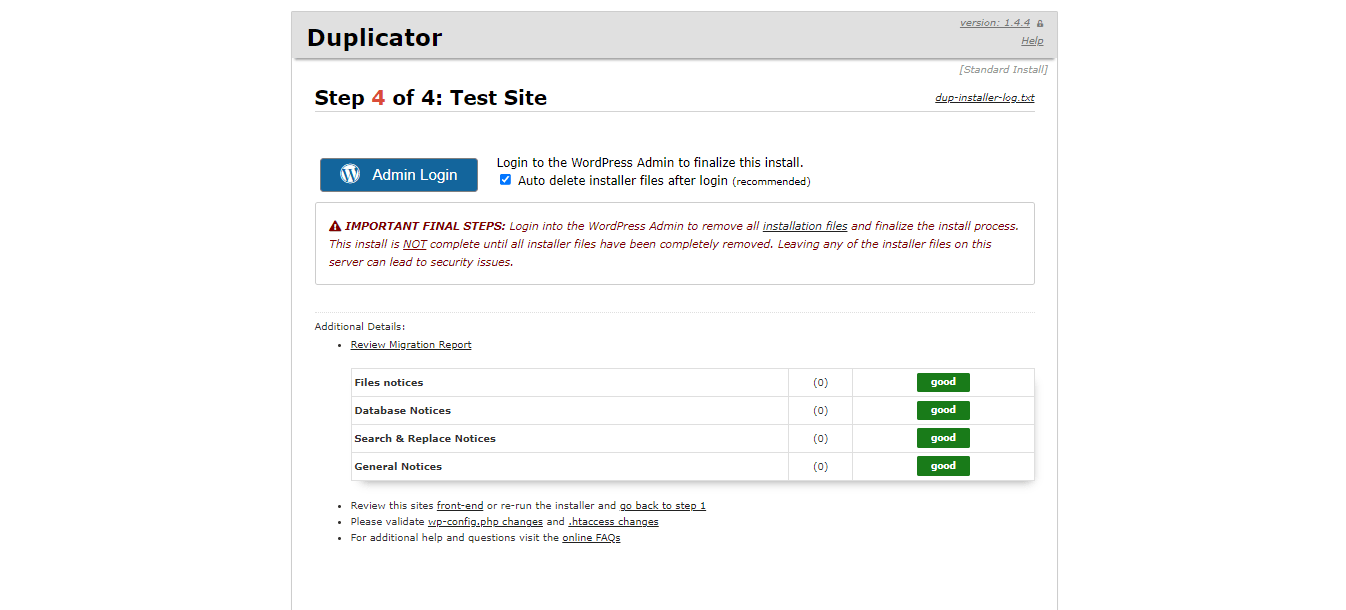
Task: Click (0) count for Search & Replace Notices
Action: click(820, 439)
